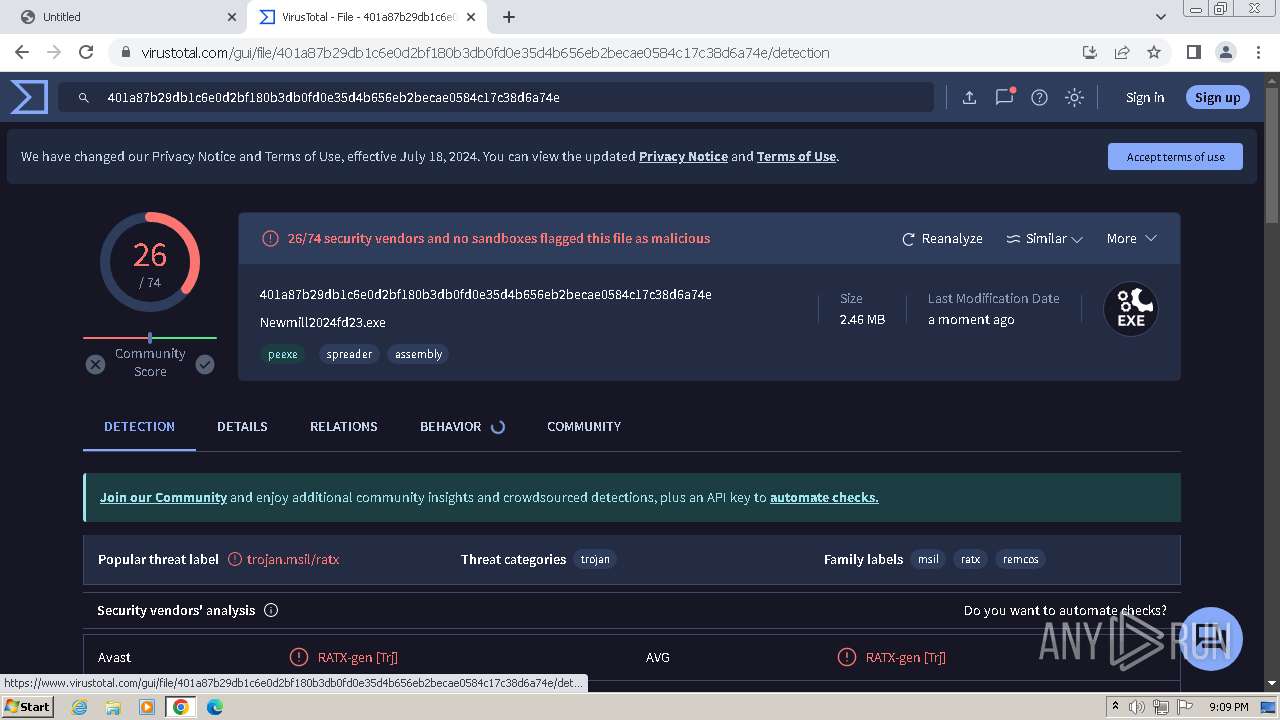Open Chrome profile avatar icon

(x=1225, y=52)
